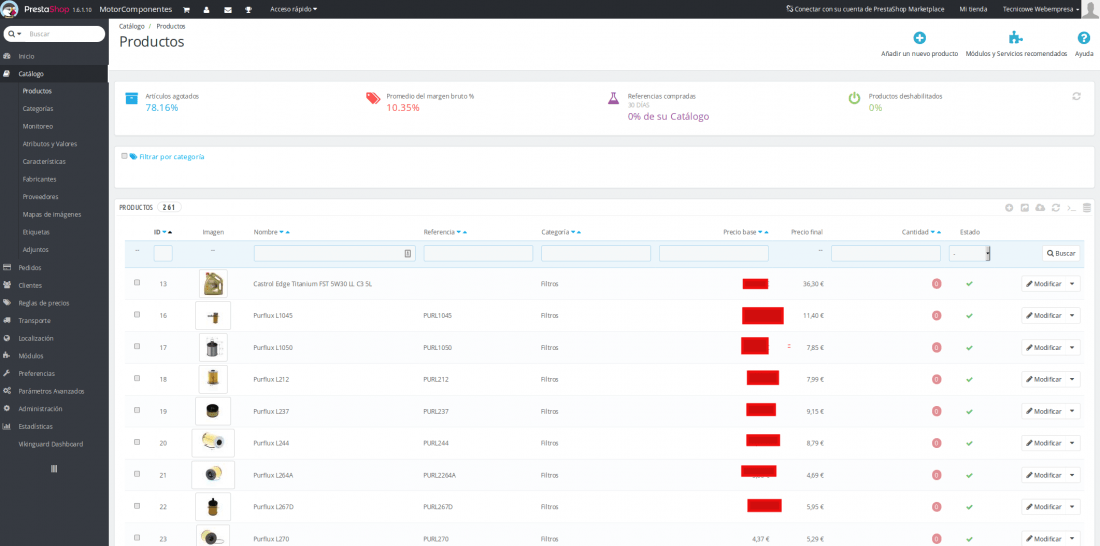Click the Catálogo breadcrumb link
The height and width of the screenshot is (546, 1100).
tap(132, 26)
